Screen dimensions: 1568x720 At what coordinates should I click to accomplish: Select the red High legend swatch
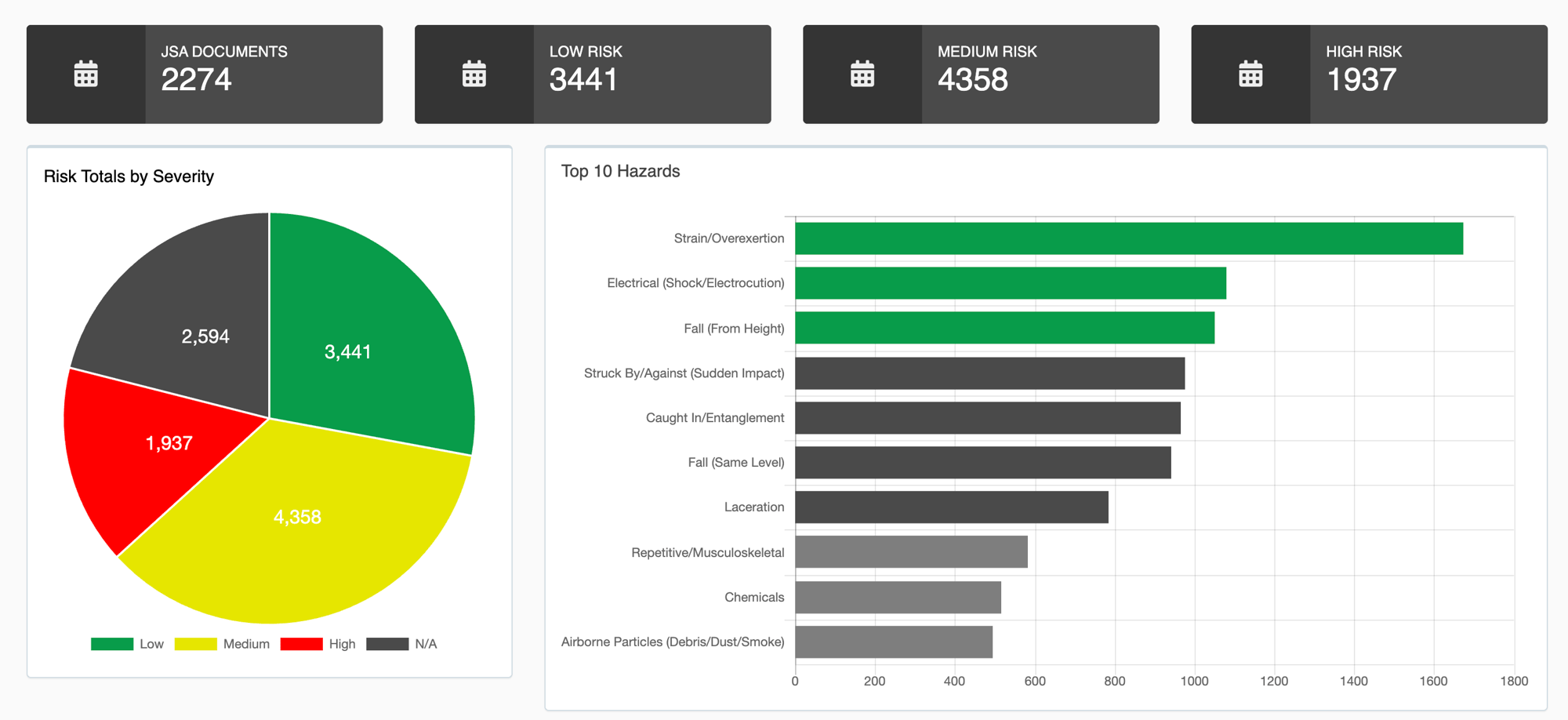click(300, 643)
